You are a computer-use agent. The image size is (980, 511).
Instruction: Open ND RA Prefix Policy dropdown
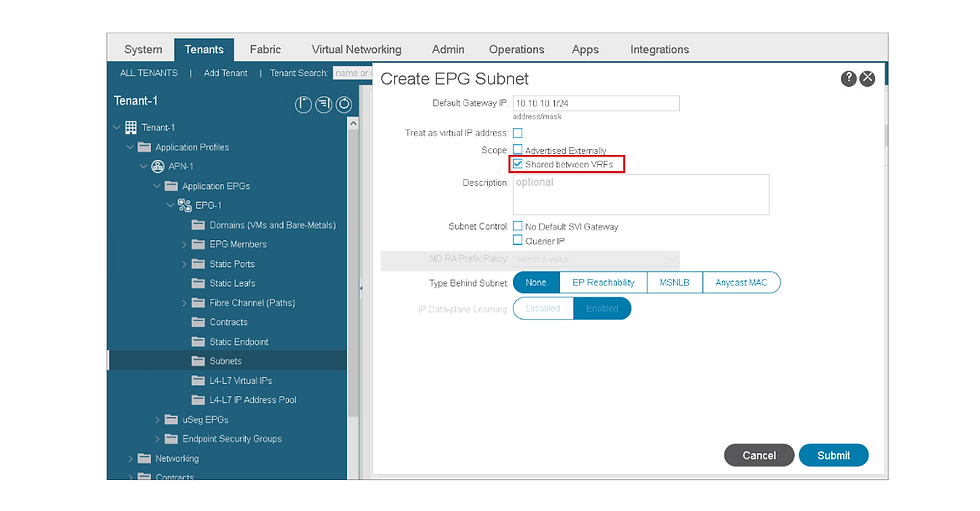[x=596, y=259]
